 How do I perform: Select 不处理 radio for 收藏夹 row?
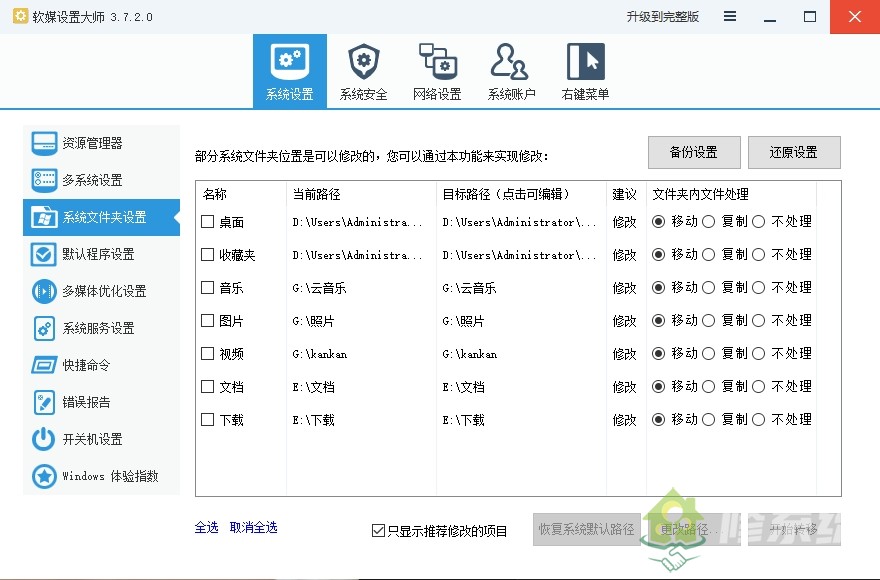click(758, 255)
